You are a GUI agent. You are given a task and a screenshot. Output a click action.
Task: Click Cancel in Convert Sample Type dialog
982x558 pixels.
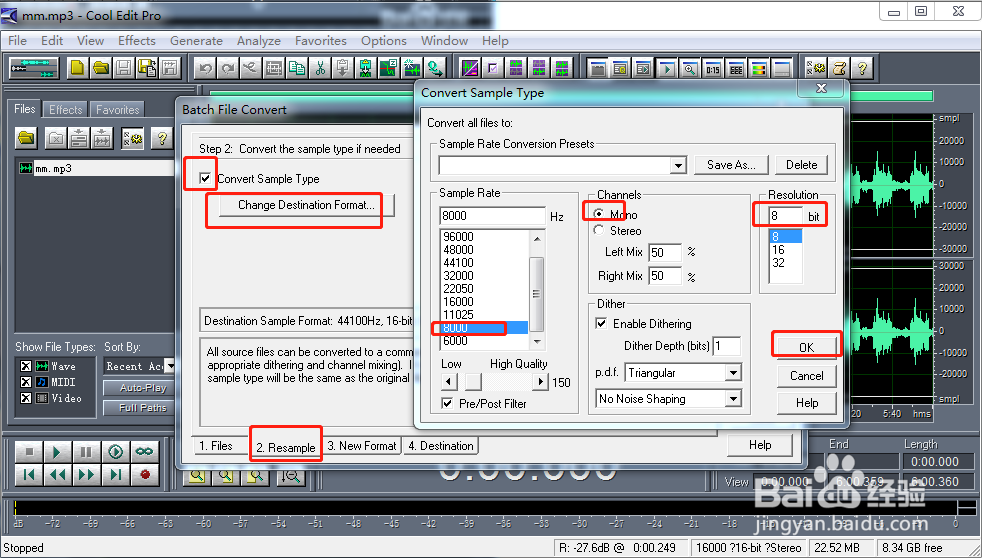tap(807, 376)
